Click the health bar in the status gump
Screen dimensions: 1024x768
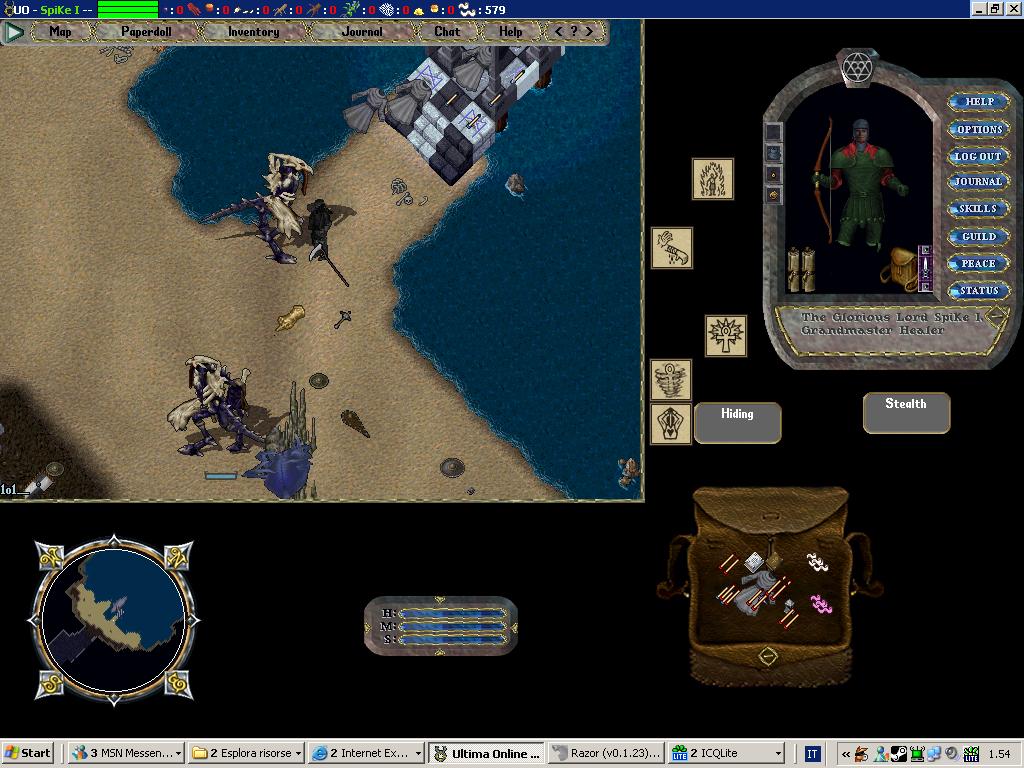point(453,614)
